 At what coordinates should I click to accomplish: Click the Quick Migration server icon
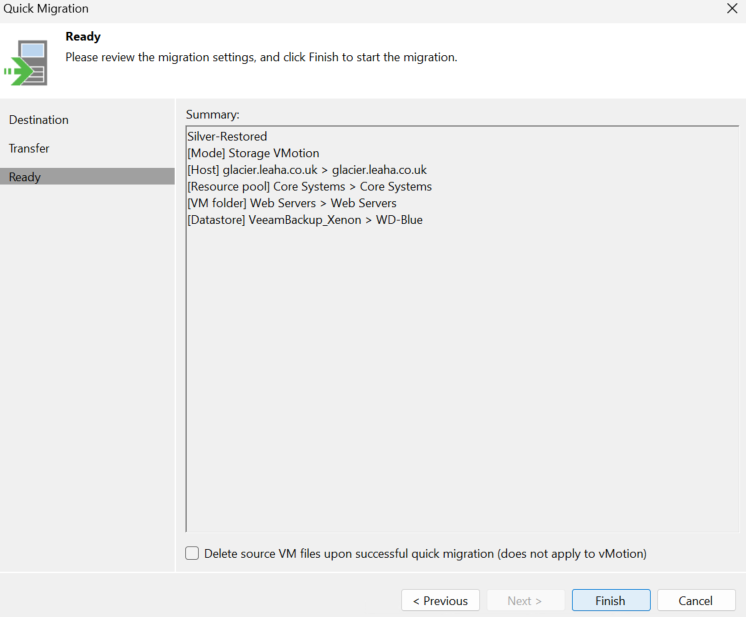pos(26,63)
